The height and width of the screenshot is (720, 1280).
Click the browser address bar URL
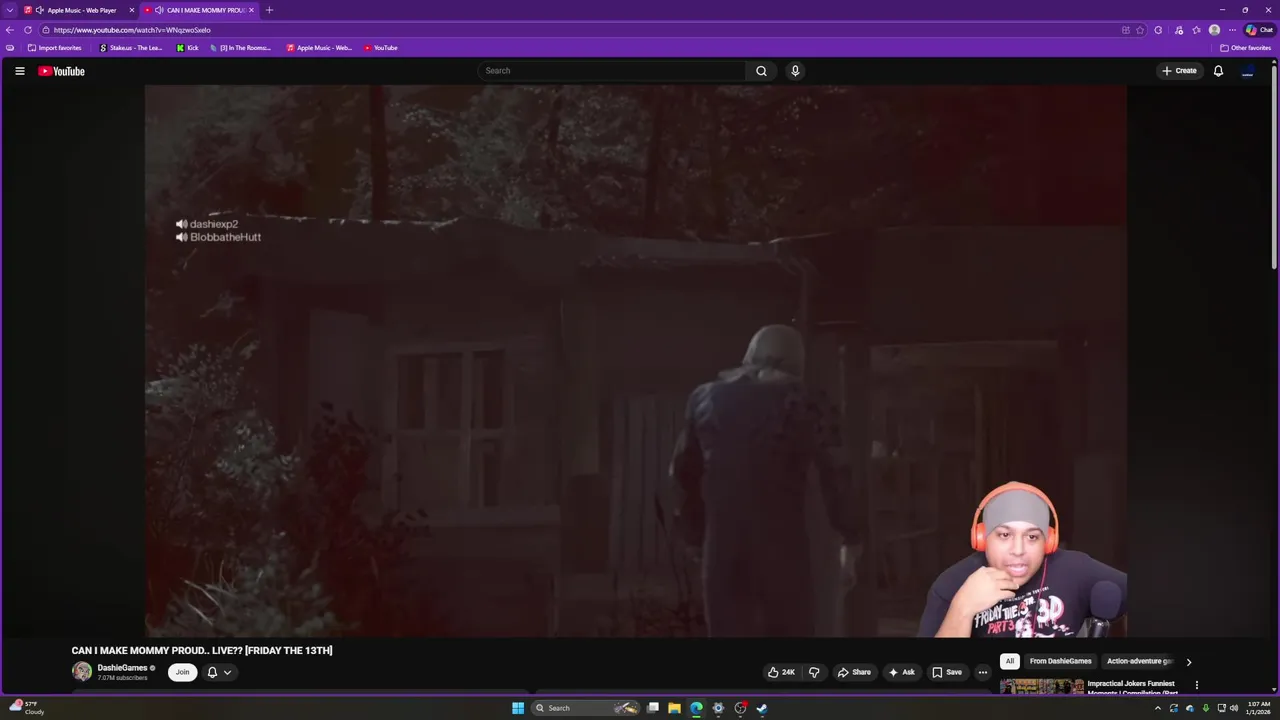(132, 30)
